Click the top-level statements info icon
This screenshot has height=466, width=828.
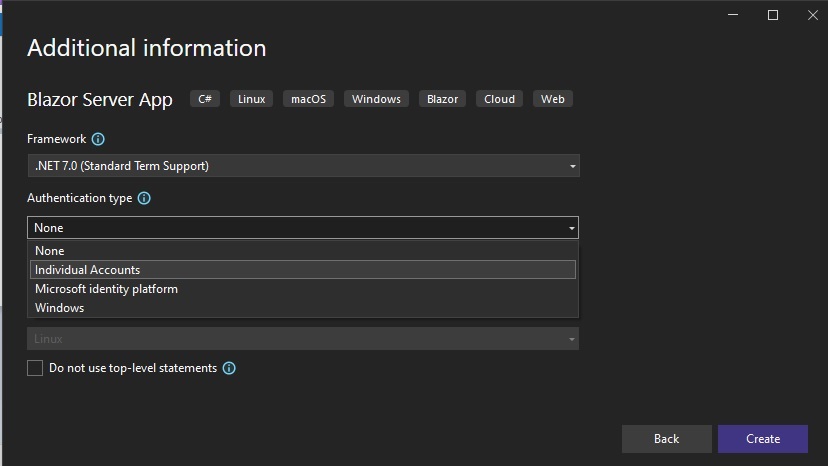click(229, 368)
